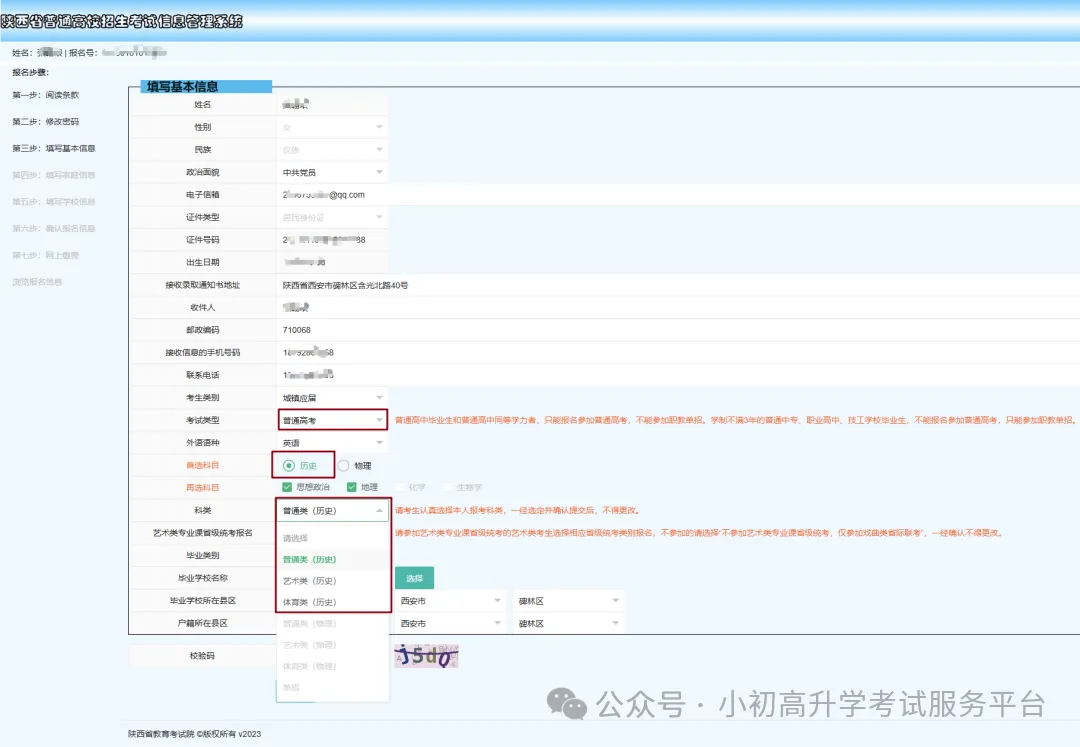Click the 接收信息的手机号码 input field
Screen dimensions: 1080x747
[678, 353]
